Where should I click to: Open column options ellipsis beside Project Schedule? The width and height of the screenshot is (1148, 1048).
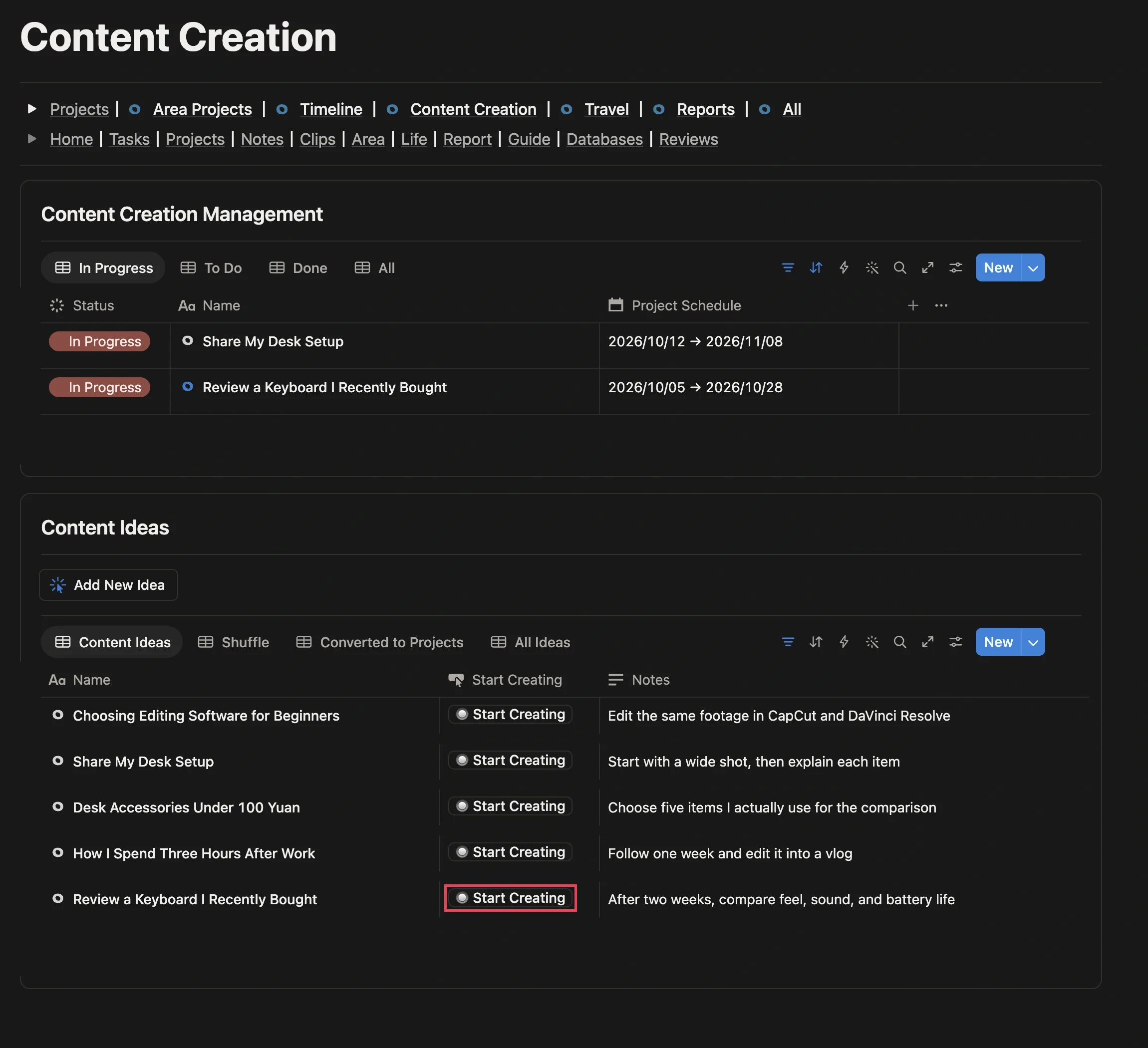(x=941, y=306)
